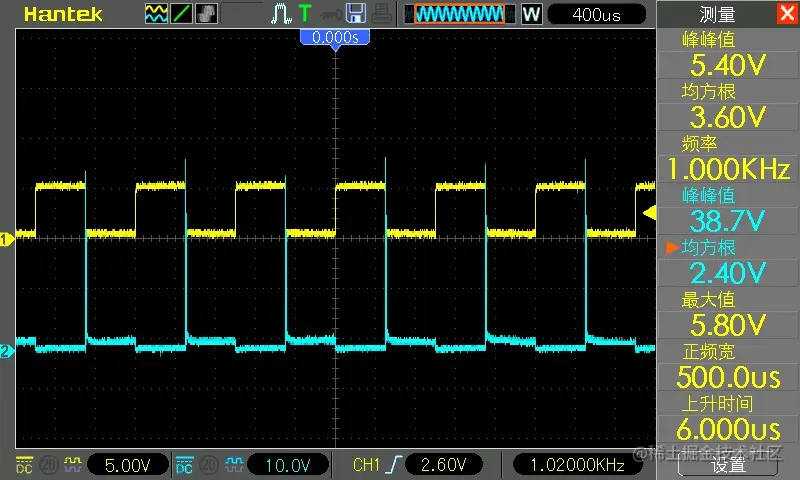Viewport: 800px width, 480px height.
Task: Click the yellow 5.40V peak-to-peak value
Action: [728, 65]
